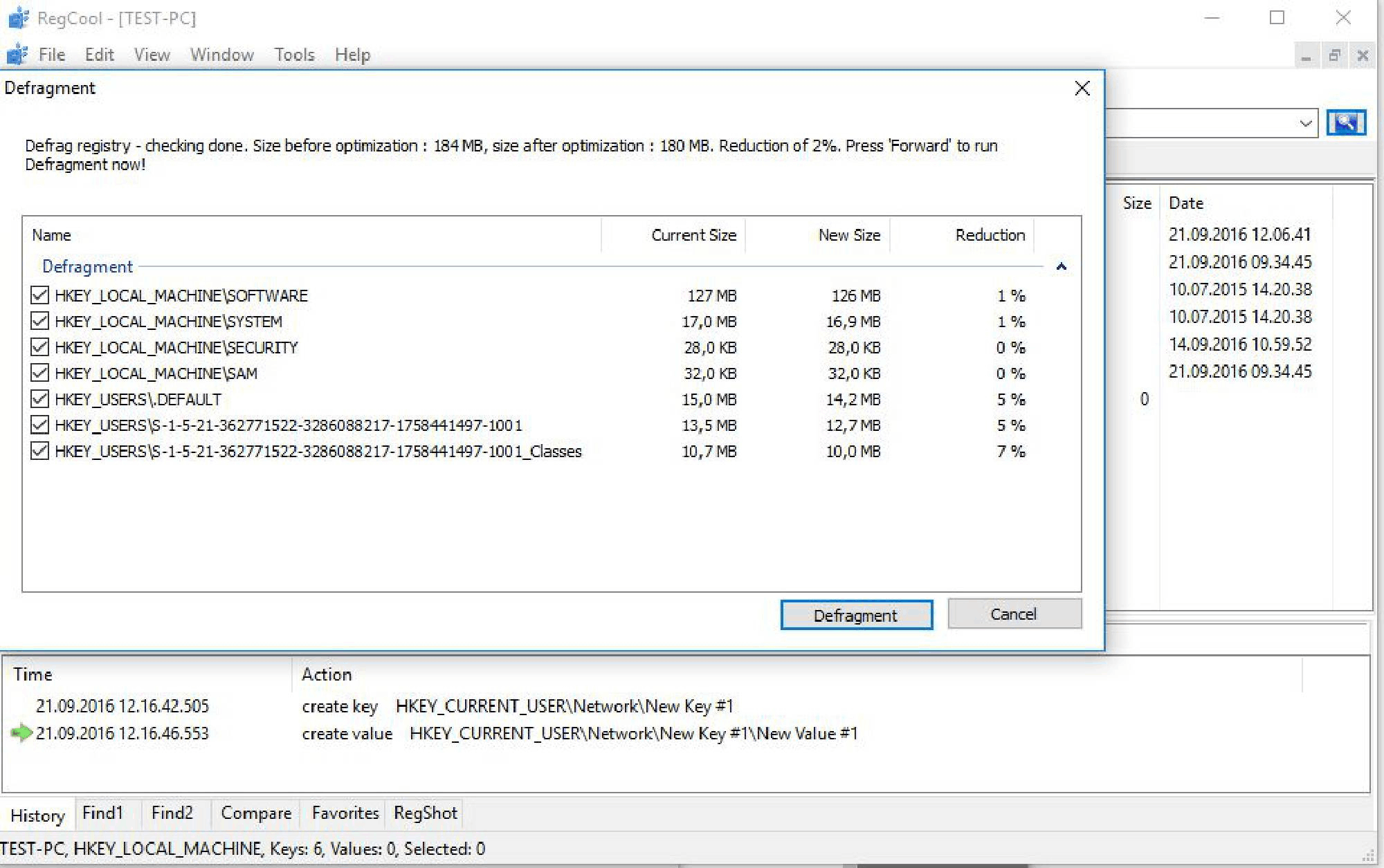Close the Defragment dialog with X

click(x=1082, y=89)
